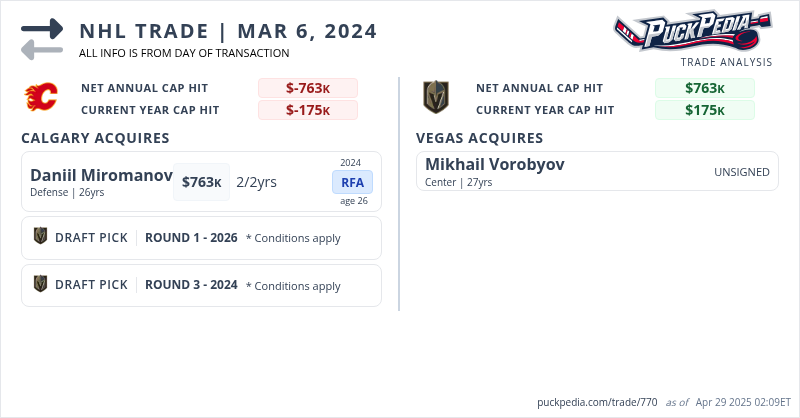Click Vegas net annual cap hit value
Screen dimensions: 800x418
click(x=704, y=88)
